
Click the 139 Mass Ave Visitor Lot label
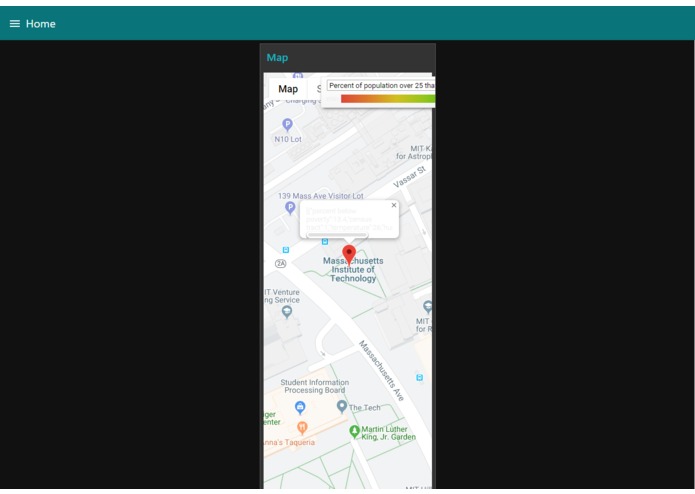320,196
